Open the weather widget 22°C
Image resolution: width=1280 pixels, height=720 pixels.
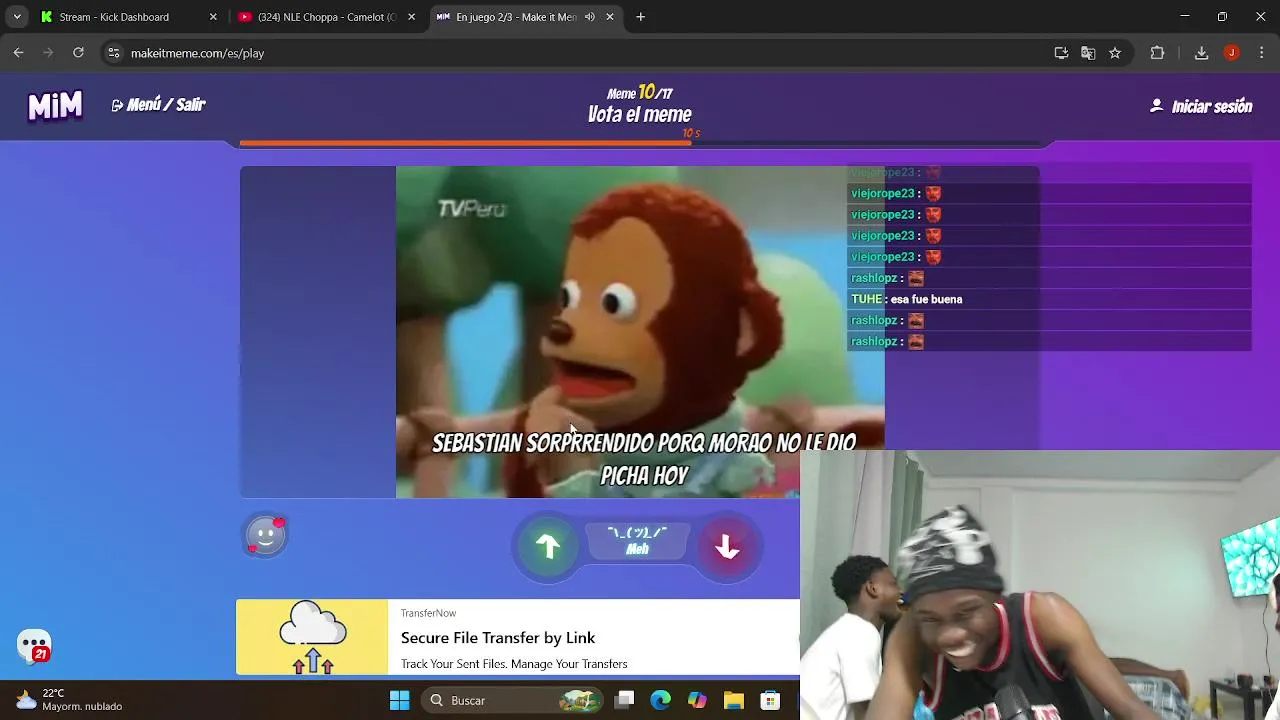[68, 700]
